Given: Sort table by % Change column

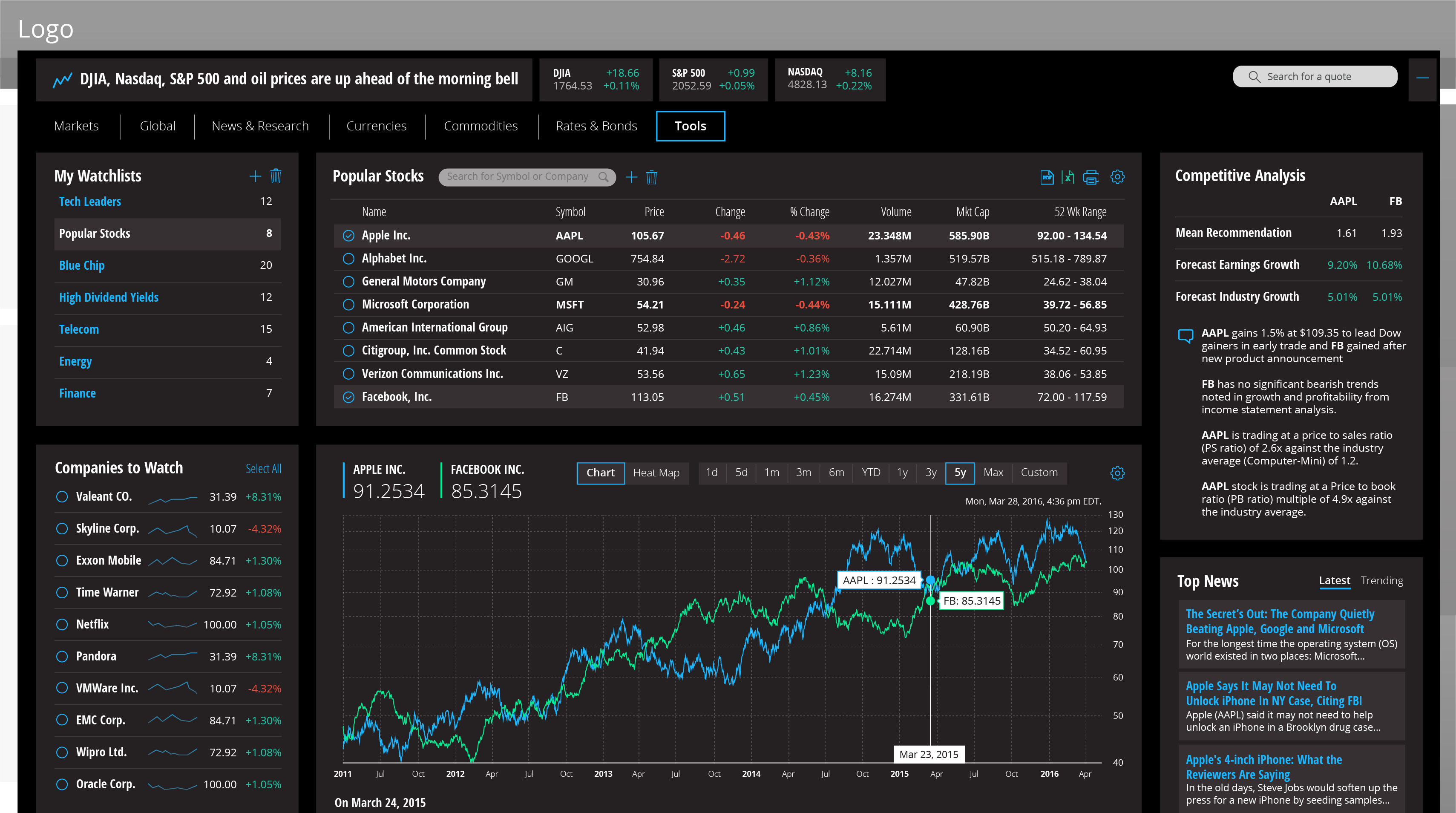Looking at the screenshot, I should (809, 212).
